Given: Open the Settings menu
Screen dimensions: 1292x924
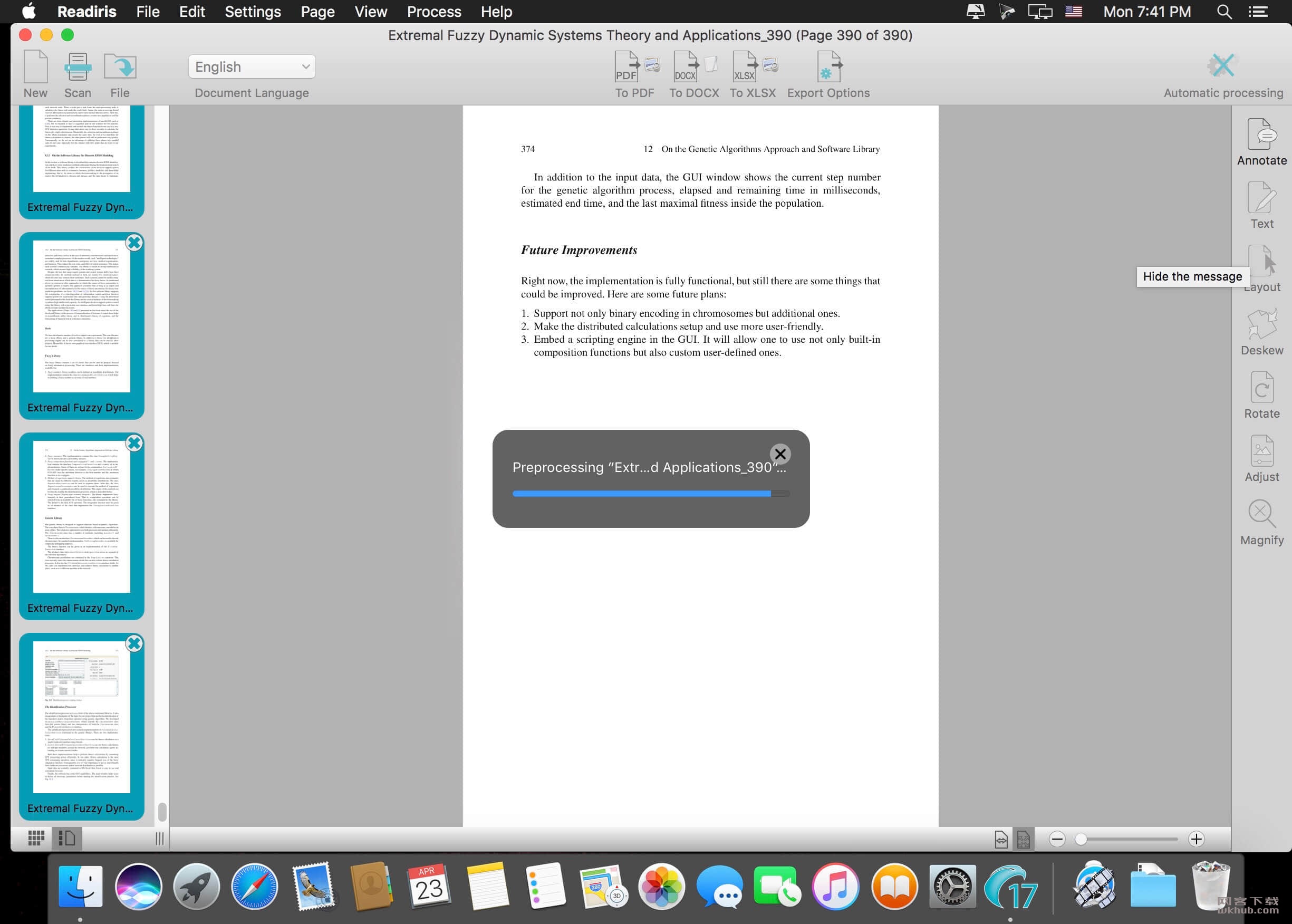Looking at the screenshot, I should (253, 12).
